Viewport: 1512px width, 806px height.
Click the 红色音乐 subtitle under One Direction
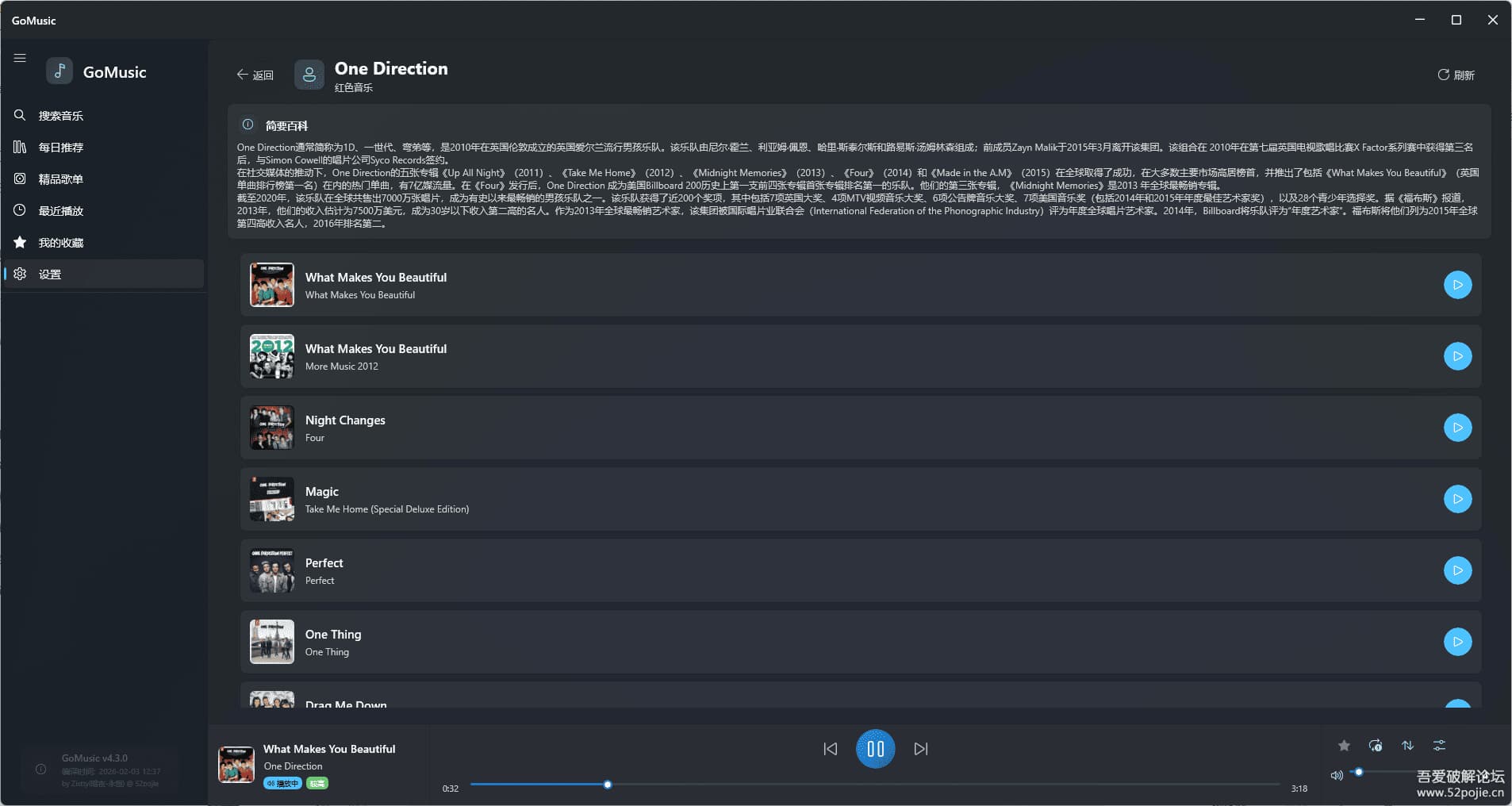[354, 88]
